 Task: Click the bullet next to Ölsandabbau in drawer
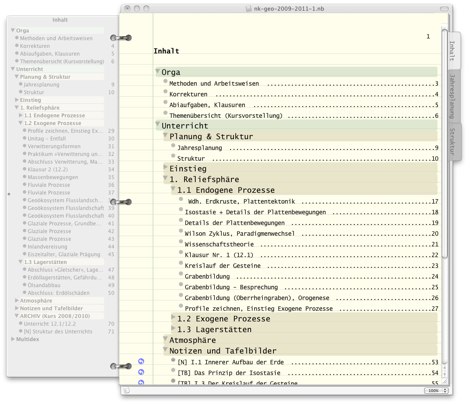[25, 285]
